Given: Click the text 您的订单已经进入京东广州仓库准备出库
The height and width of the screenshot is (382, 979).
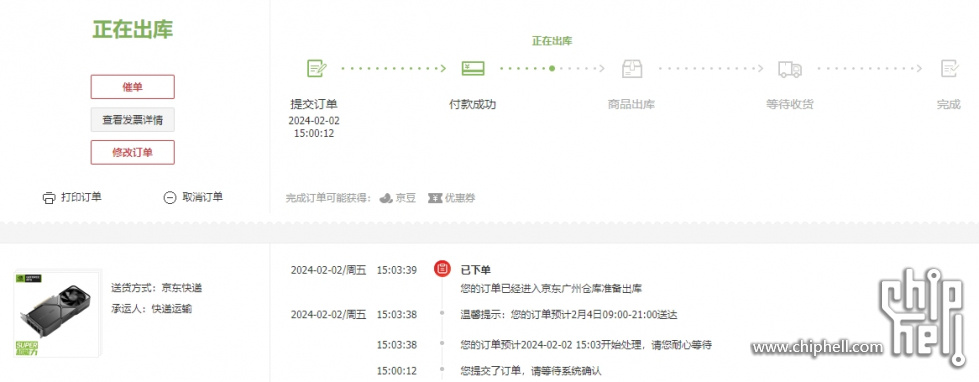Looking at the screenshot, I should [x=551, y=289].
